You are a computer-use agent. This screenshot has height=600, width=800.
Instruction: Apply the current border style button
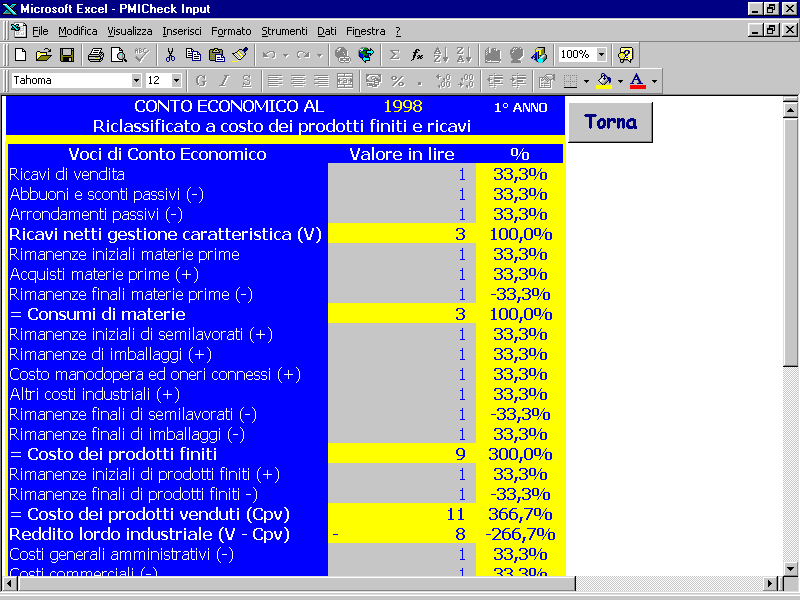[571, 81]
